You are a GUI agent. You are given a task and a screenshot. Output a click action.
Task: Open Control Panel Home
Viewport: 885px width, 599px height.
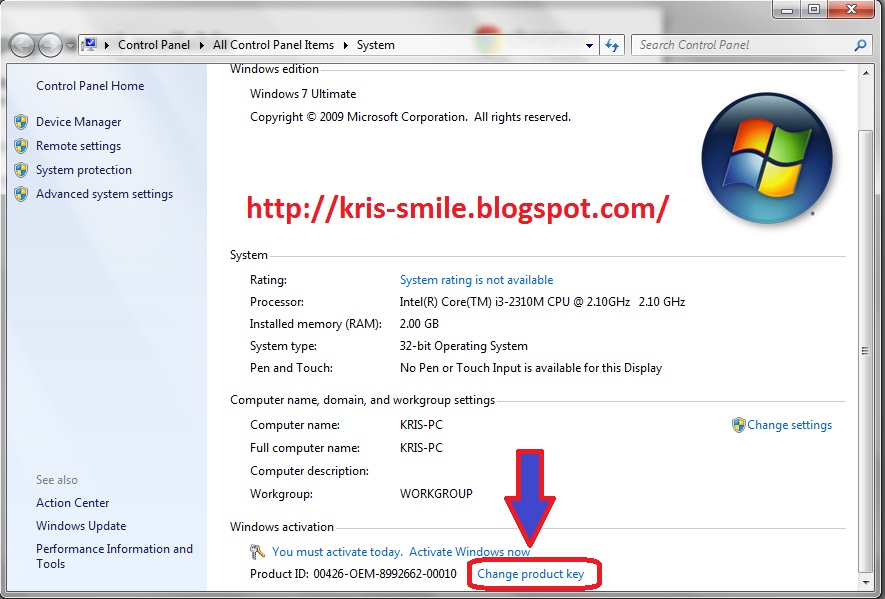coord(90,86)
